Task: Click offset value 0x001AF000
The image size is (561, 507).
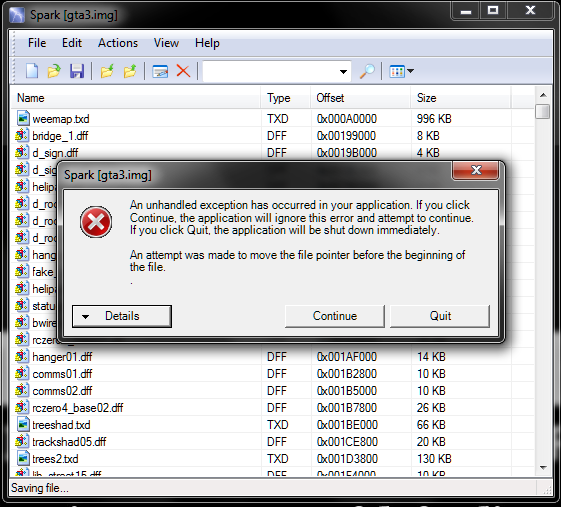Action: pyautogui.click(x=346, y=357)
